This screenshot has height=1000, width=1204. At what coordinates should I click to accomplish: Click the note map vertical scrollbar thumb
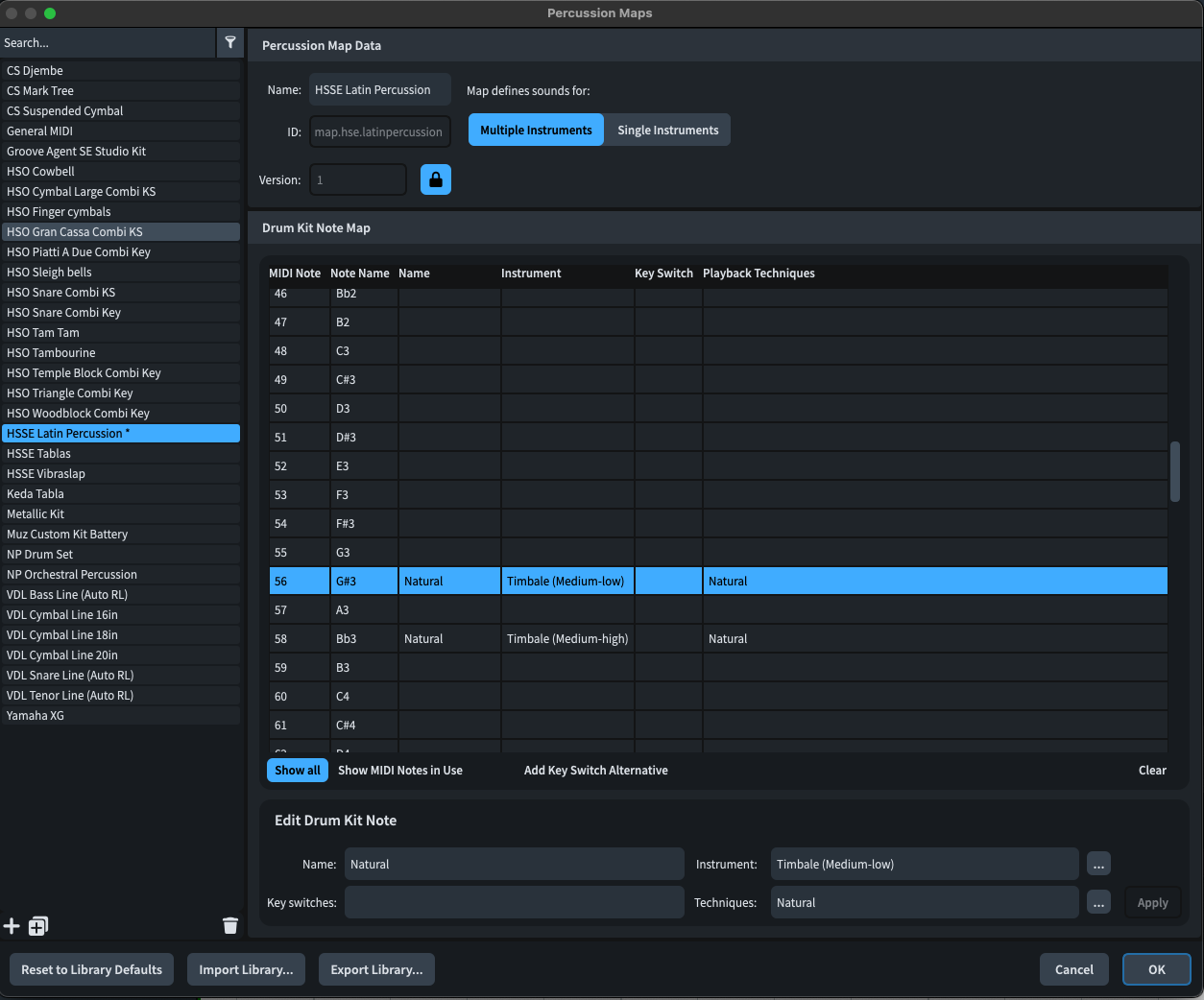click(x=1174, y=471)
